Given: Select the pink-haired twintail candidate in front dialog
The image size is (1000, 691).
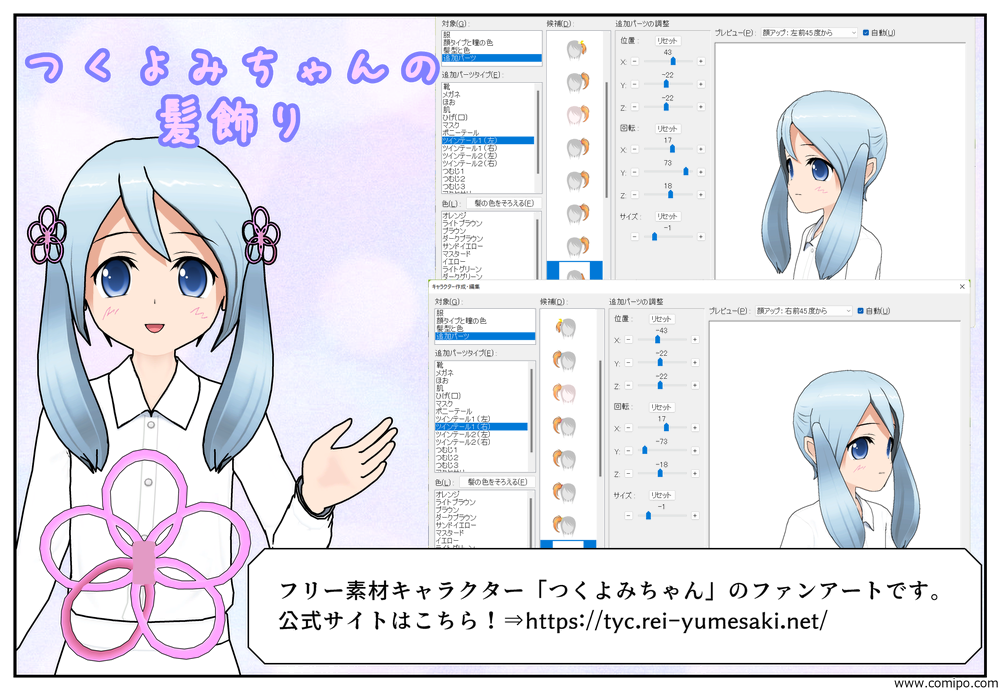Looking at the screenshot, I should (x=565, y=393).
